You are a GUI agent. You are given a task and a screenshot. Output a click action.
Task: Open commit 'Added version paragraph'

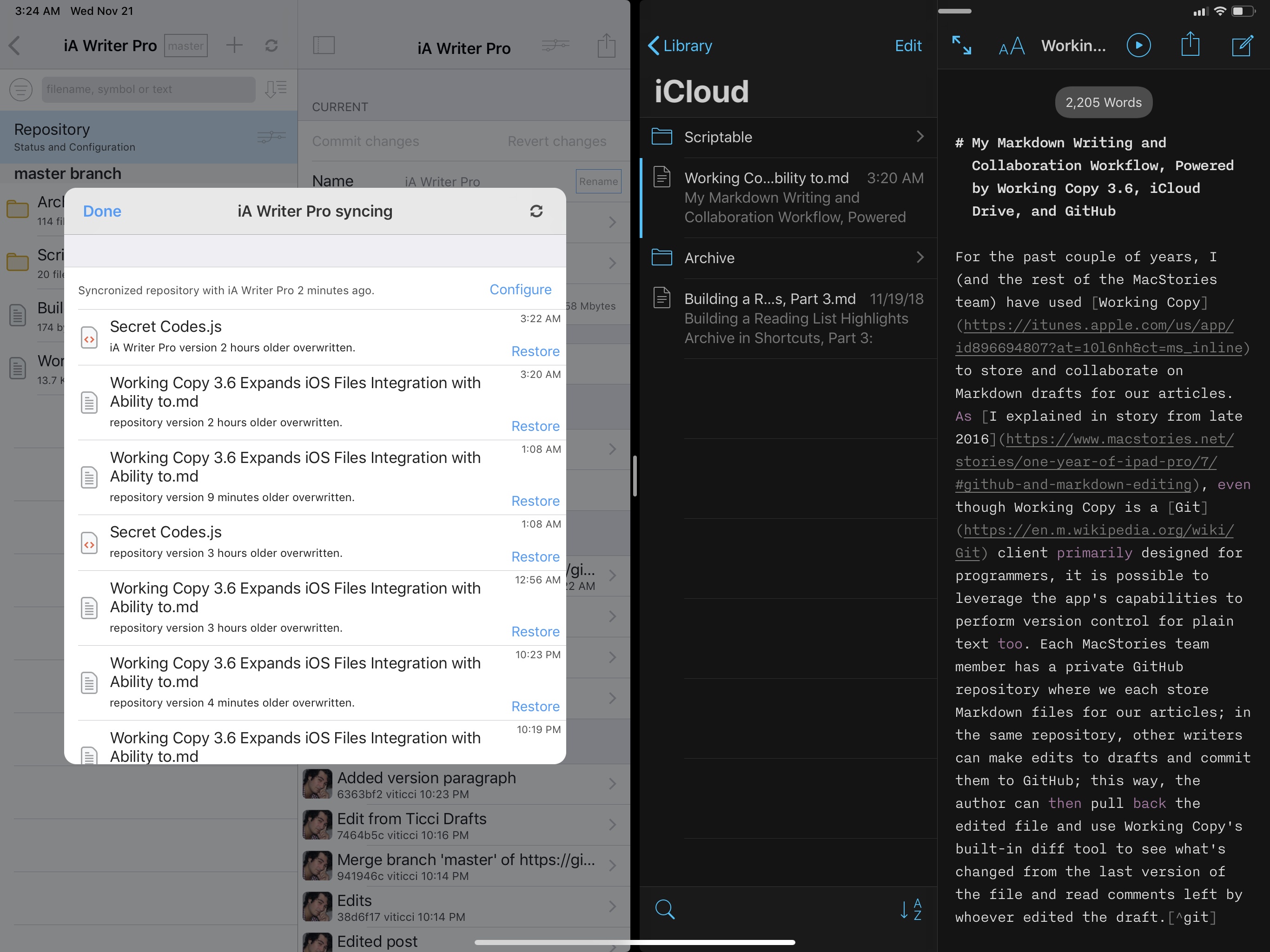(x=464, y=784)
